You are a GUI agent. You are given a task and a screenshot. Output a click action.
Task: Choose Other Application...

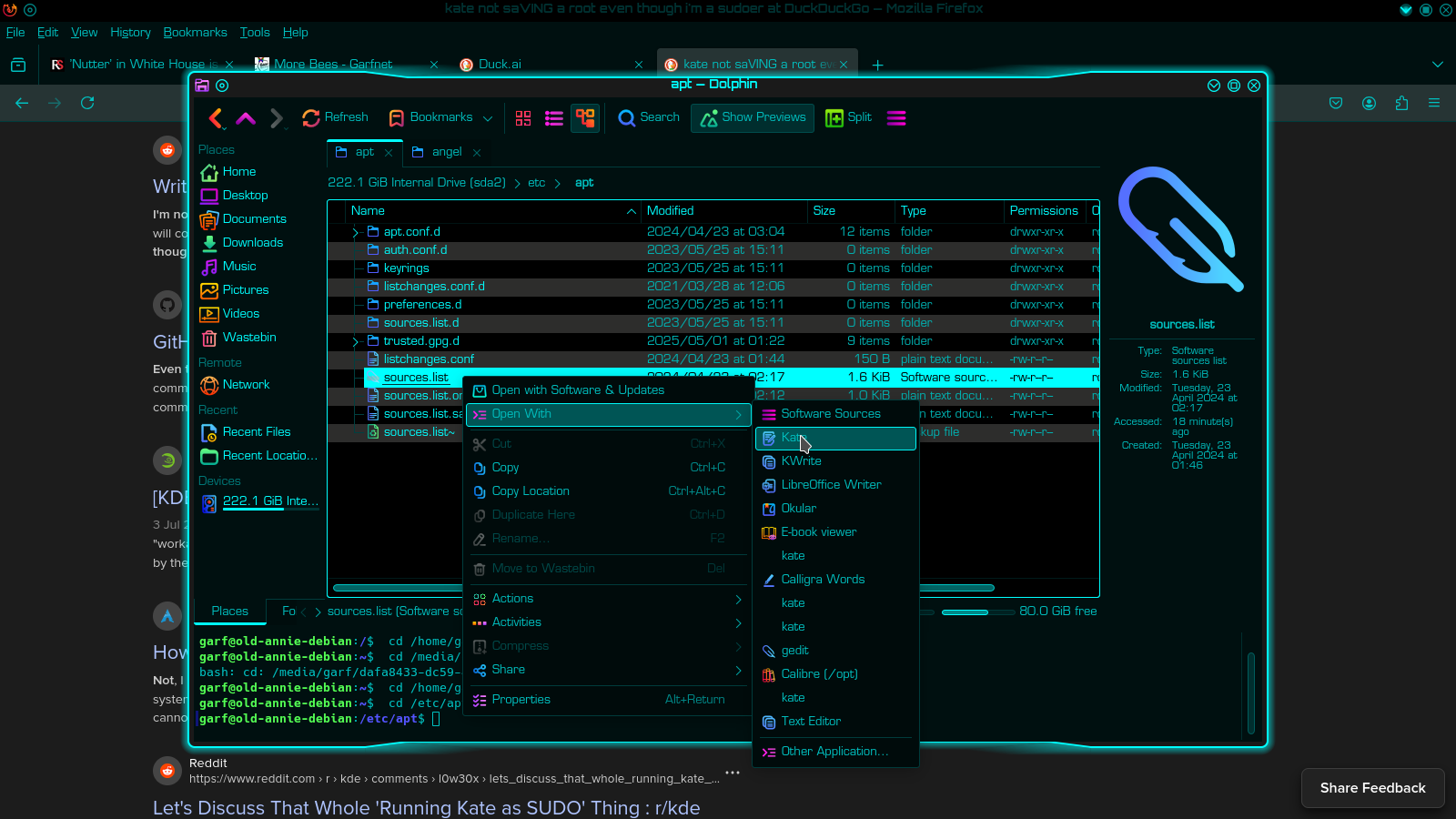[835, 752]
